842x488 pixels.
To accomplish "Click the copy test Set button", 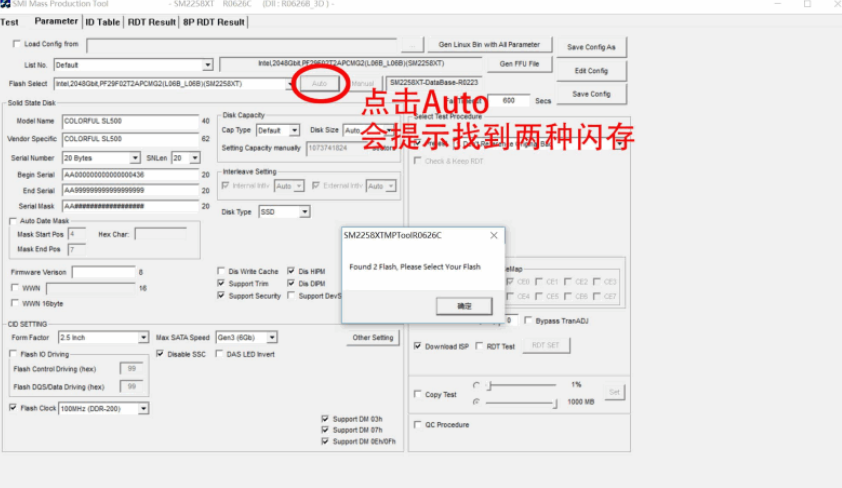I will coord(614,392).
